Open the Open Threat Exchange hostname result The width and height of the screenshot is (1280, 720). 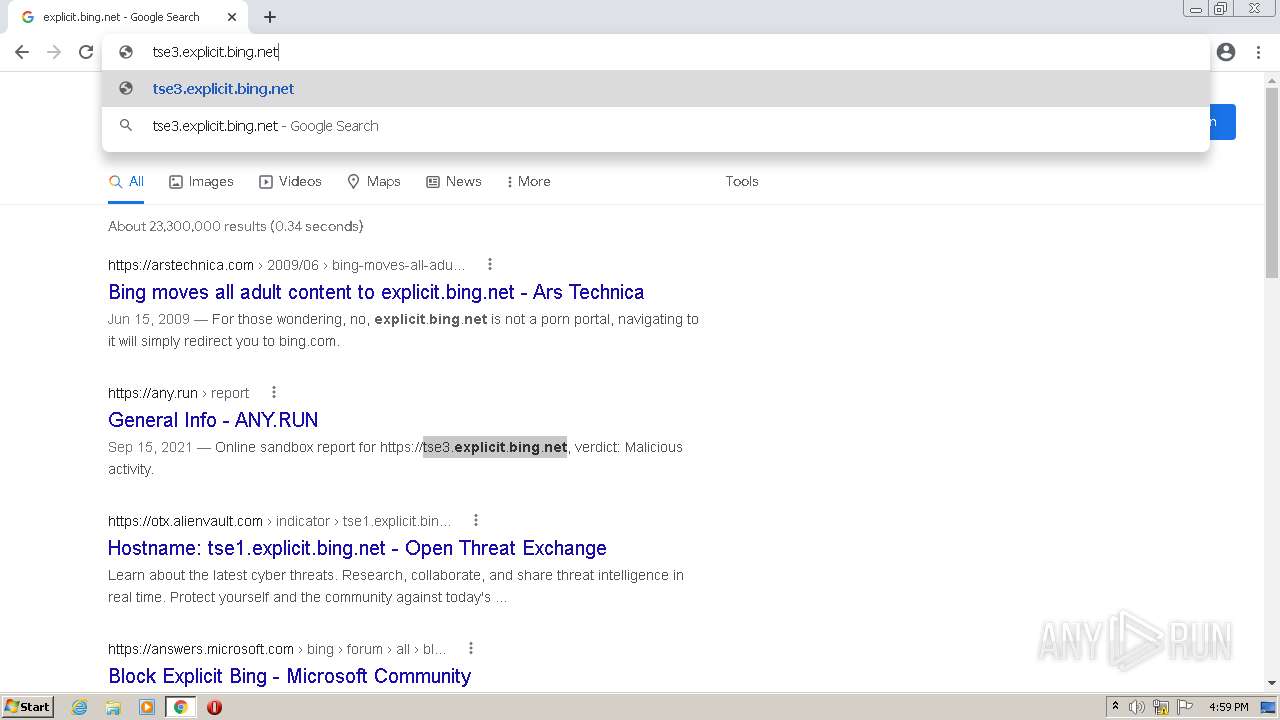(357, 548)
